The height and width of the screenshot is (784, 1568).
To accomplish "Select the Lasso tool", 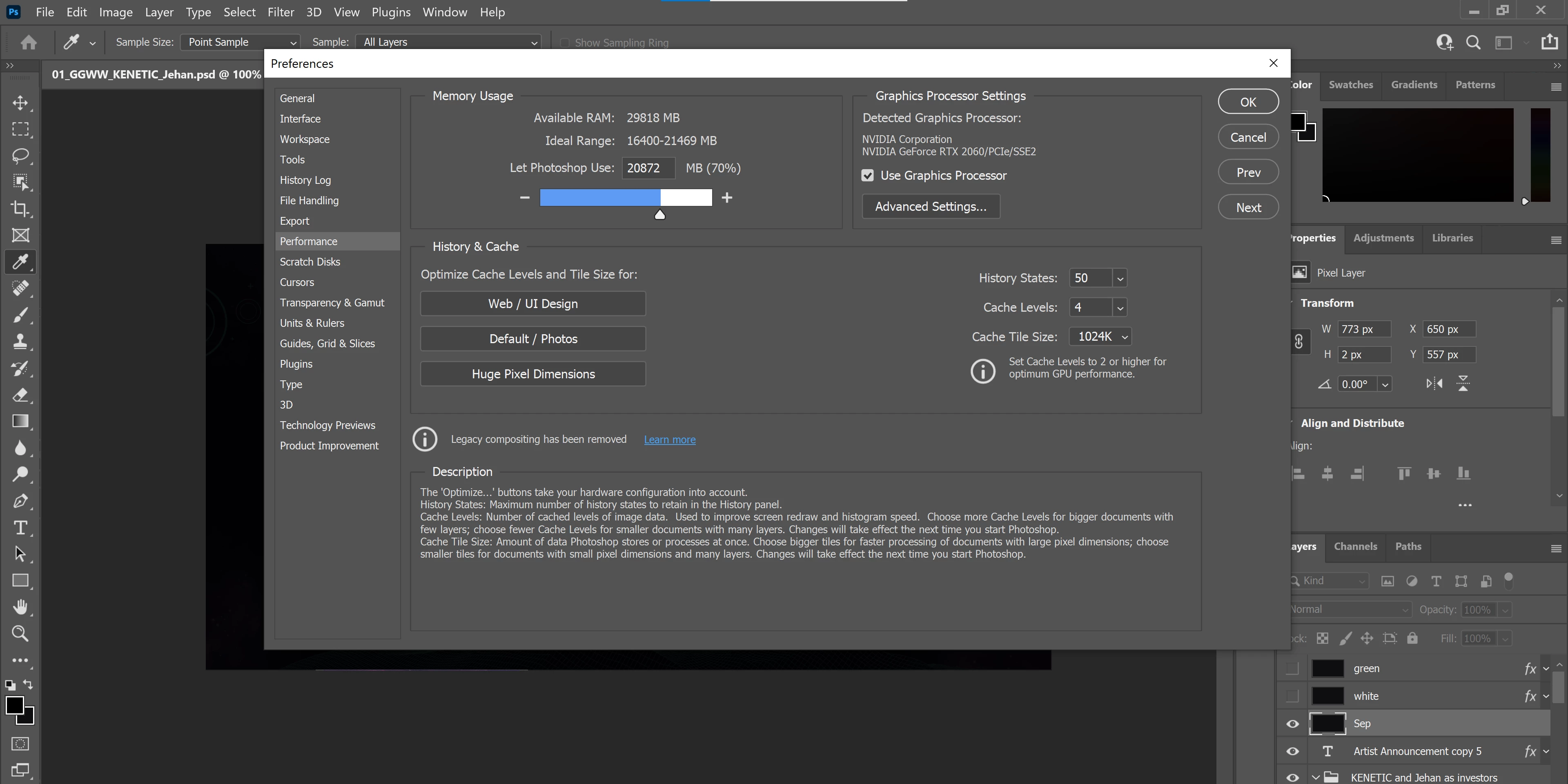I will click(20, 155).
